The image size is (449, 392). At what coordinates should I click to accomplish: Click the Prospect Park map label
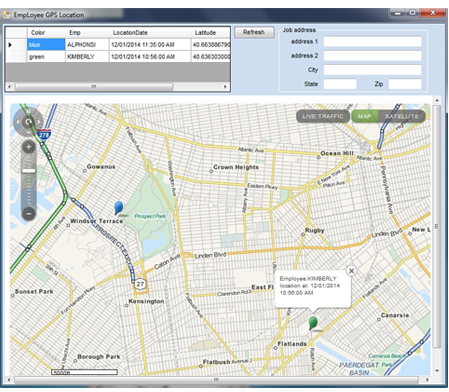[150, 216]
